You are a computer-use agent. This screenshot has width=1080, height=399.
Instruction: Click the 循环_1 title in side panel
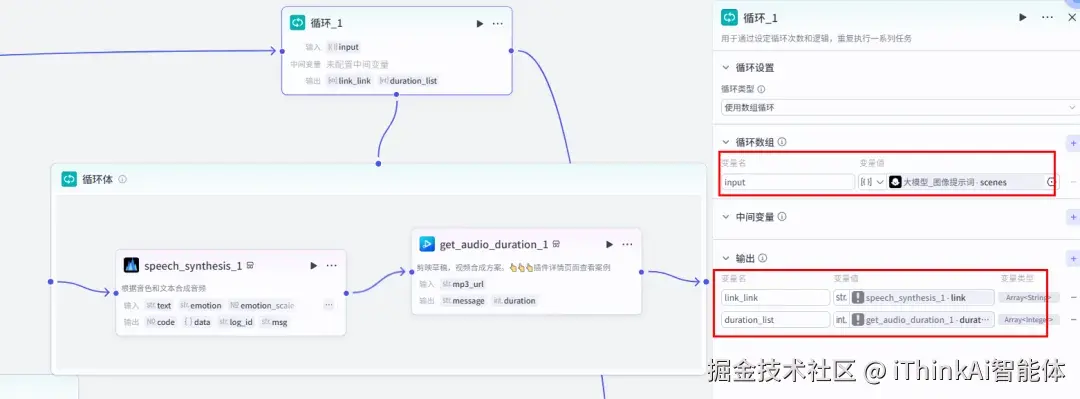pos(760,18)
